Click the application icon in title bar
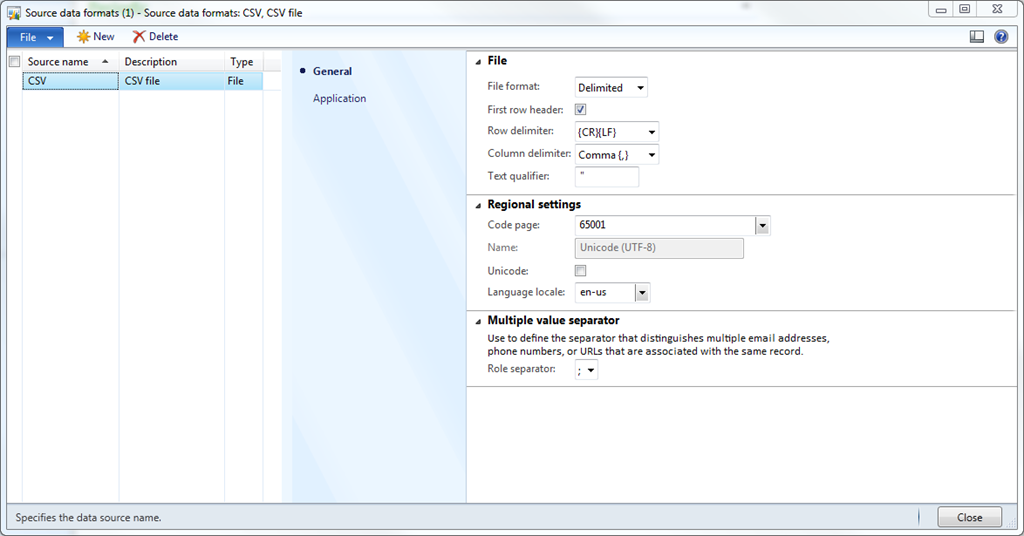Image resolution: width=1024 pixels, height=536 pixels. (x=13, y=12)
